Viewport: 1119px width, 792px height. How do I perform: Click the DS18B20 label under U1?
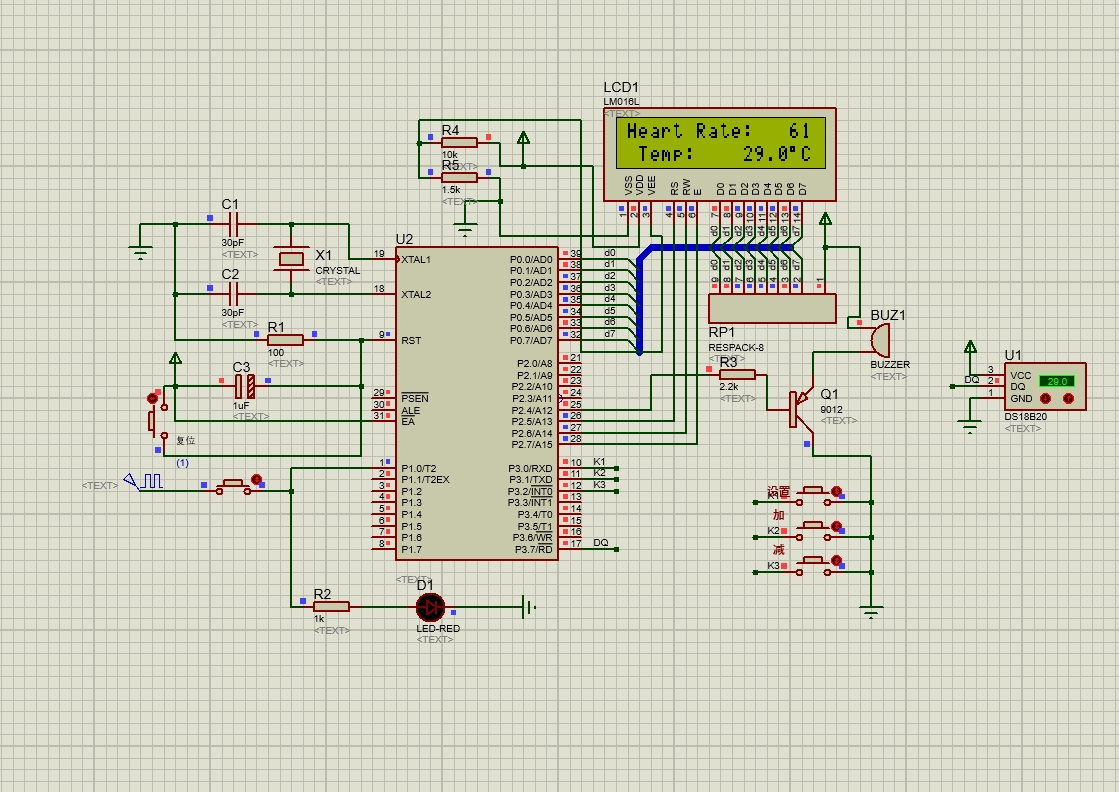tap(1026, 417)
